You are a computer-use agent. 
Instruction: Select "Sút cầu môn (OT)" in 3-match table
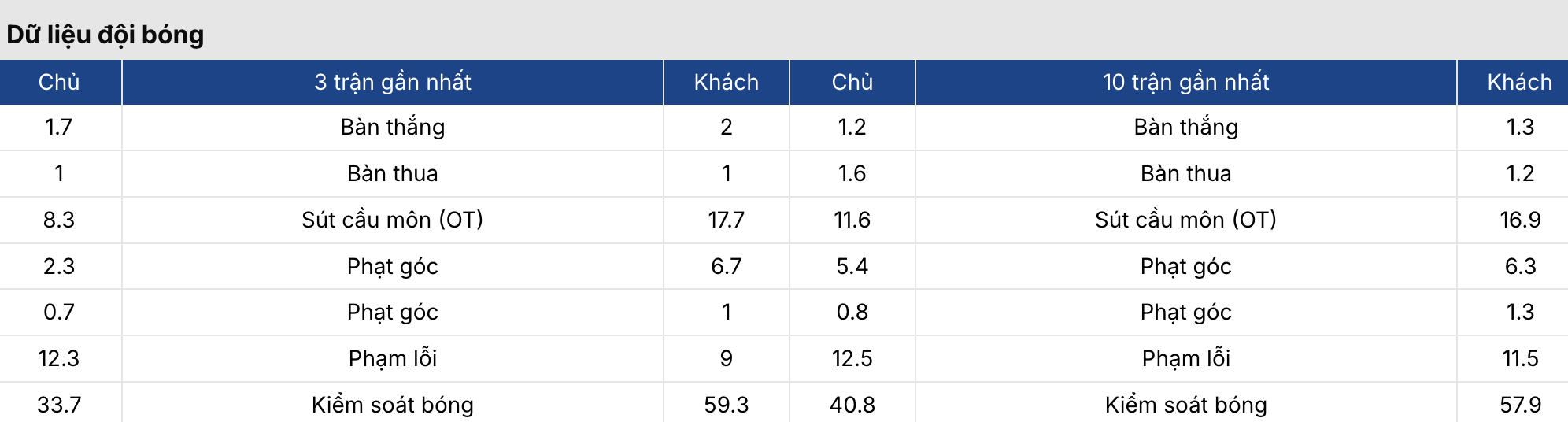(393, 220)
